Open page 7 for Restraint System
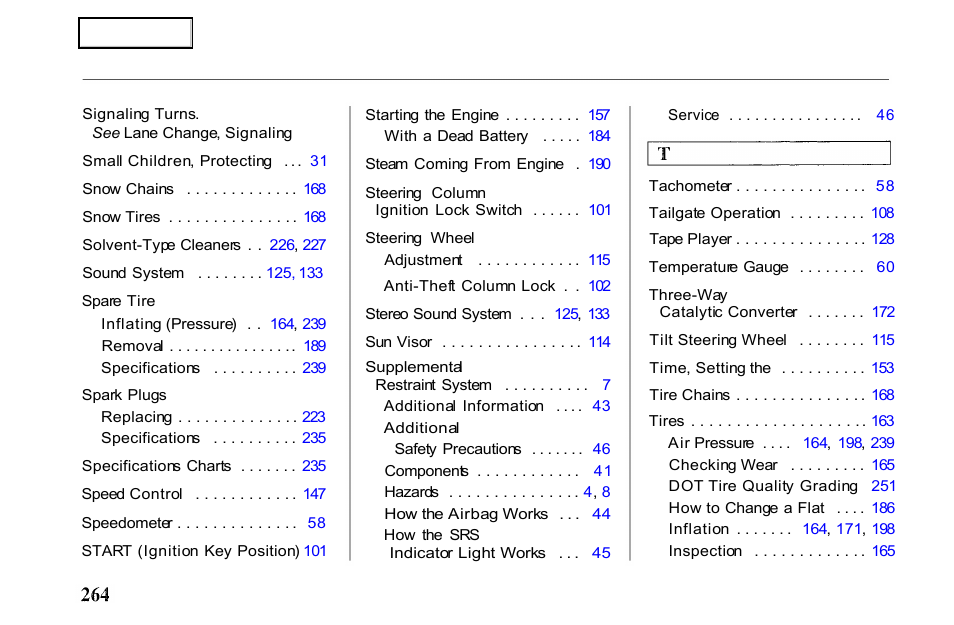This screenshot has width=954, height=625. pos(607,385)
